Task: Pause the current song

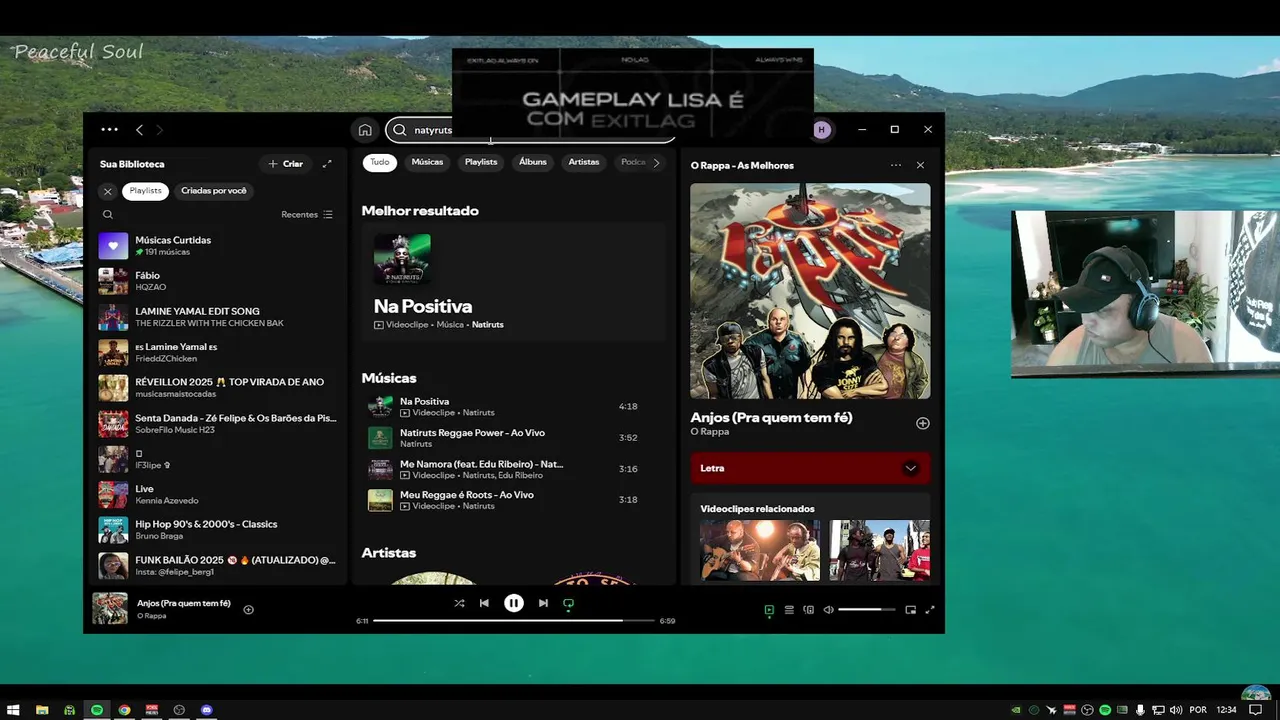Action: point(514,603)
